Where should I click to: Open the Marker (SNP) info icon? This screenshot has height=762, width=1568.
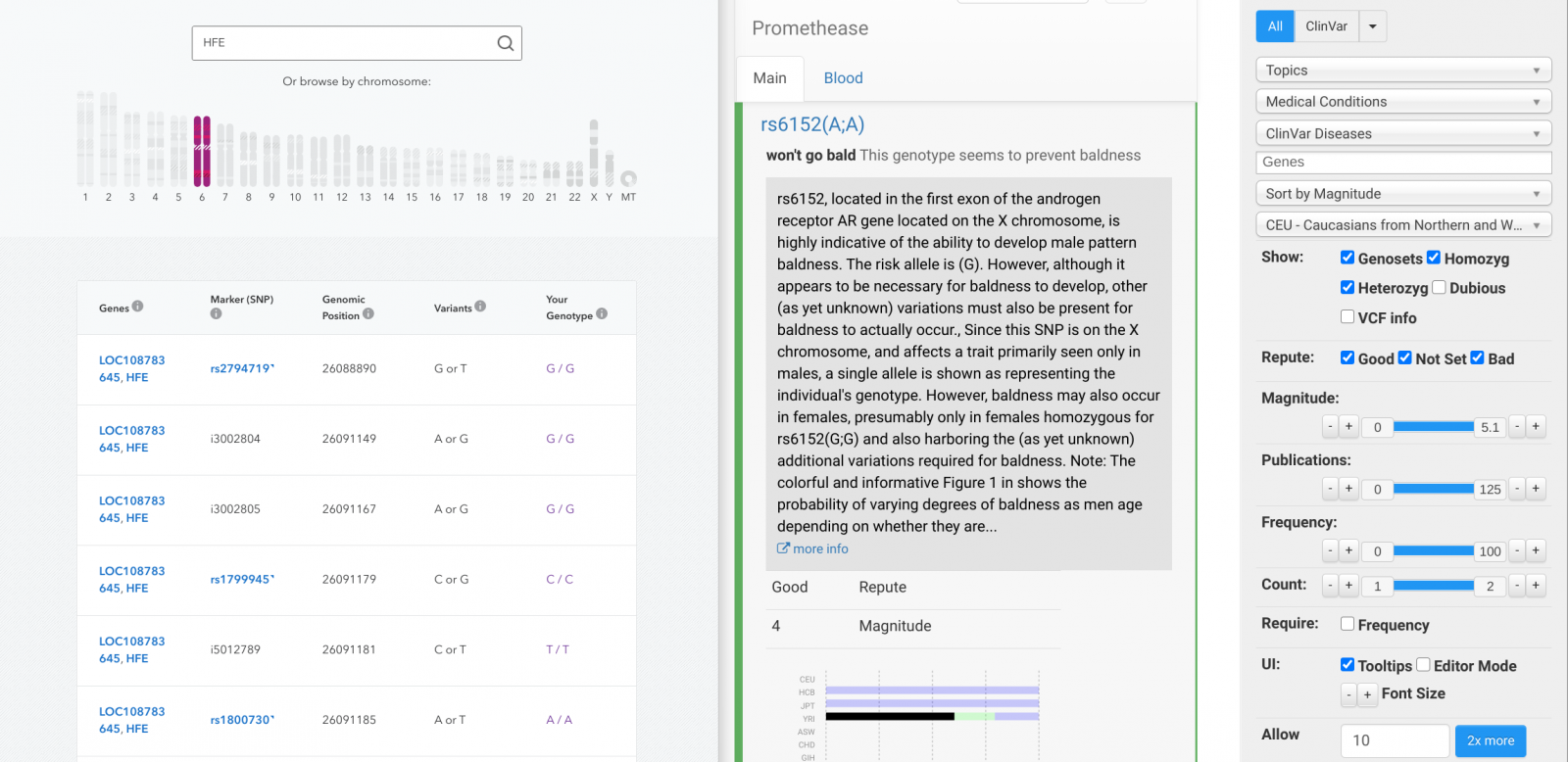coord(216,313)
